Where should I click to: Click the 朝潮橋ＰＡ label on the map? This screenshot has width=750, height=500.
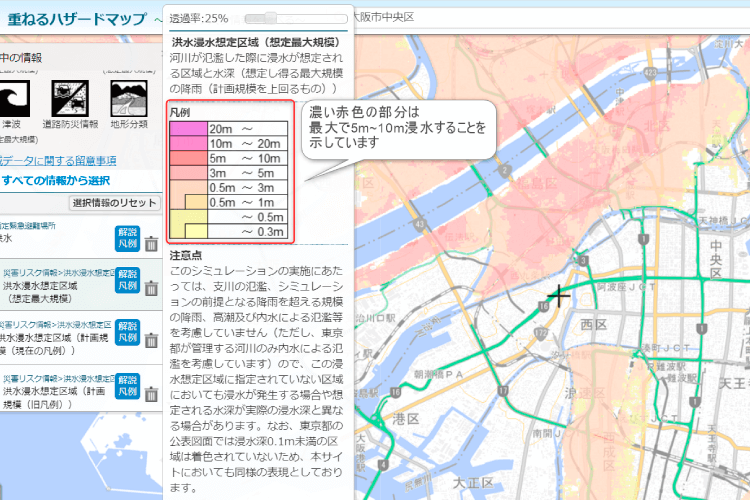coord(438,375)
